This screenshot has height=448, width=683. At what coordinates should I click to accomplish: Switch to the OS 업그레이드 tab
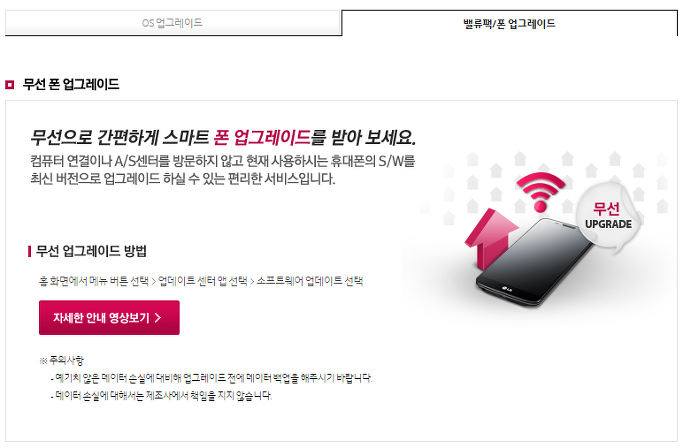click(x=173, y=23)
